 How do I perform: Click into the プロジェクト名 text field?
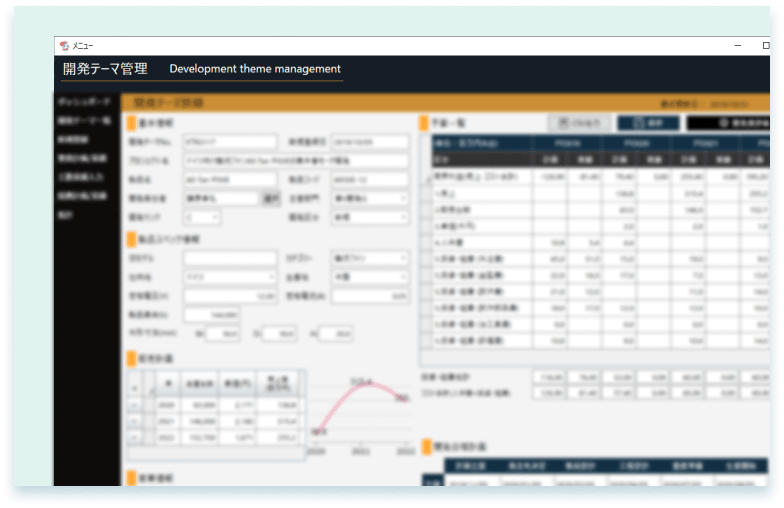[x=296, y=161]
